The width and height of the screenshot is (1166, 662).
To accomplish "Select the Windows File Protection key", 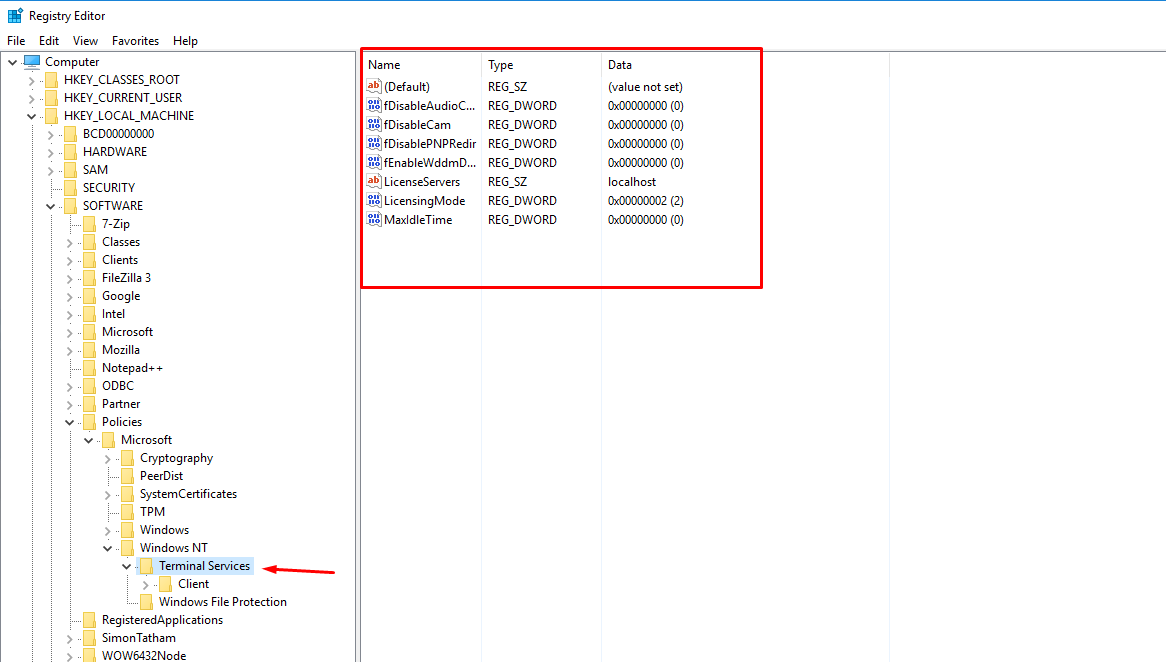I will tap(222, 602).
